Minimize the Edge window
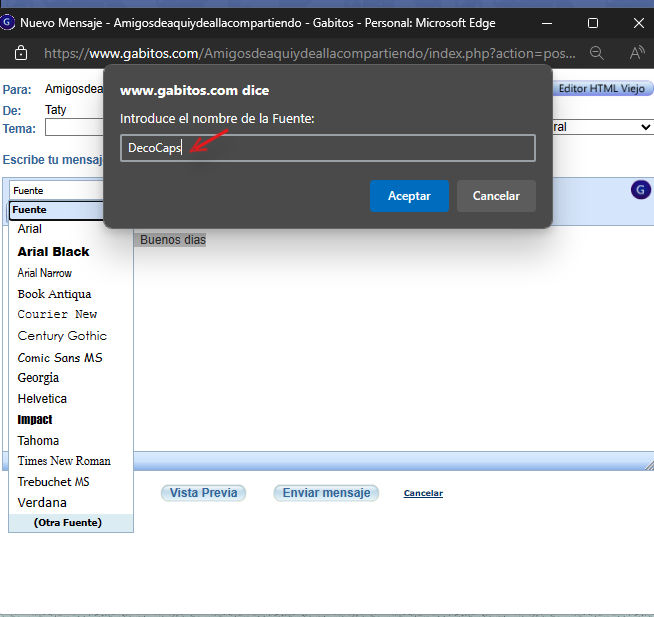Screen dimensions: 654x617 [x=548, y=22]
